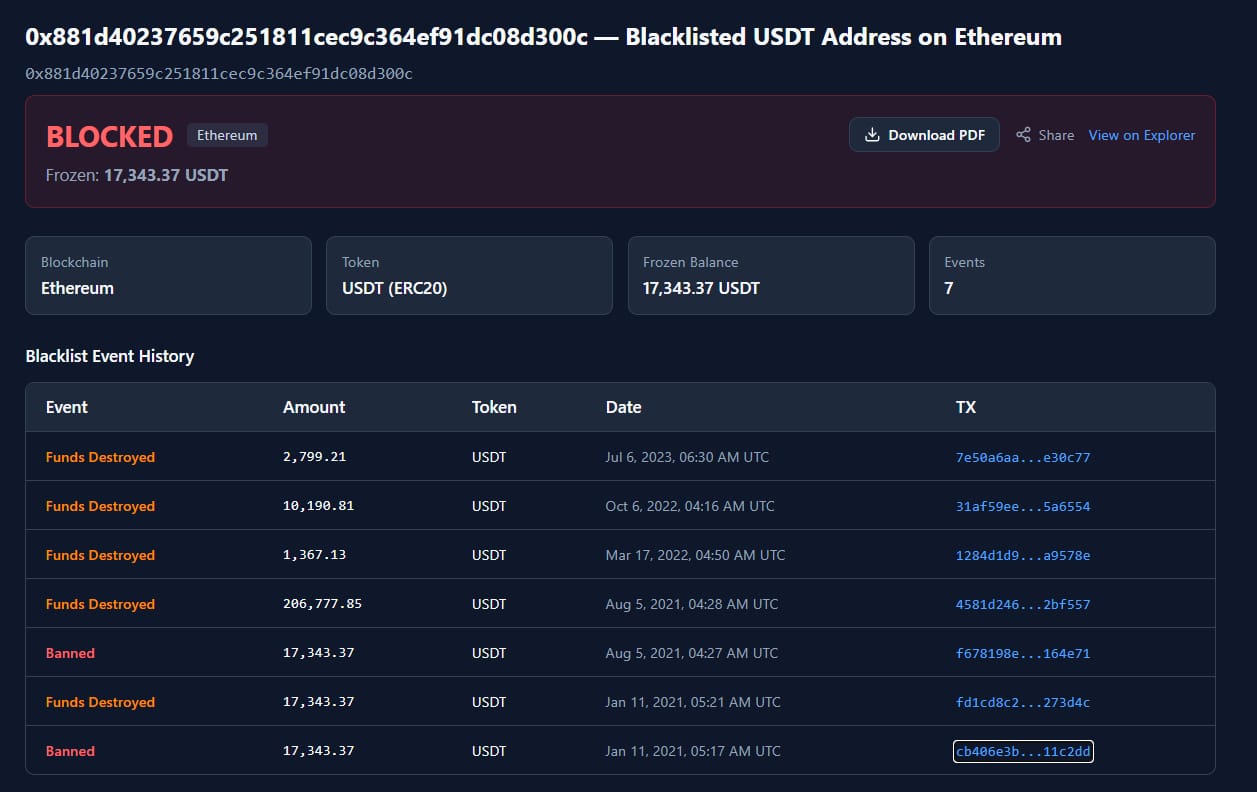Click USDT token in the Oct 6, 2022 row

(489, 506)
